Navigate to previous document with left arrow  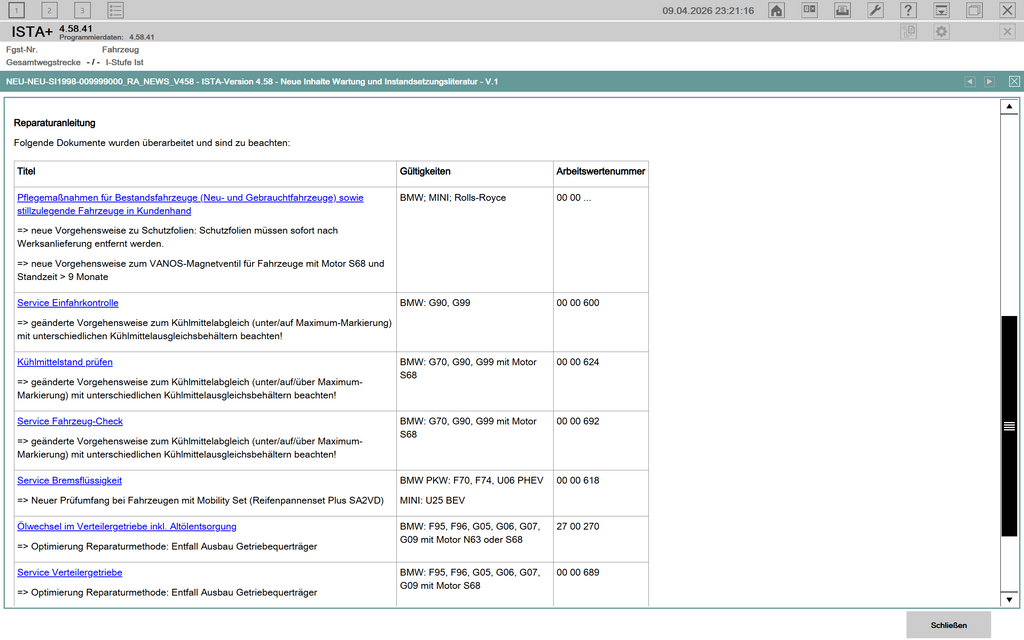[969, 81]
